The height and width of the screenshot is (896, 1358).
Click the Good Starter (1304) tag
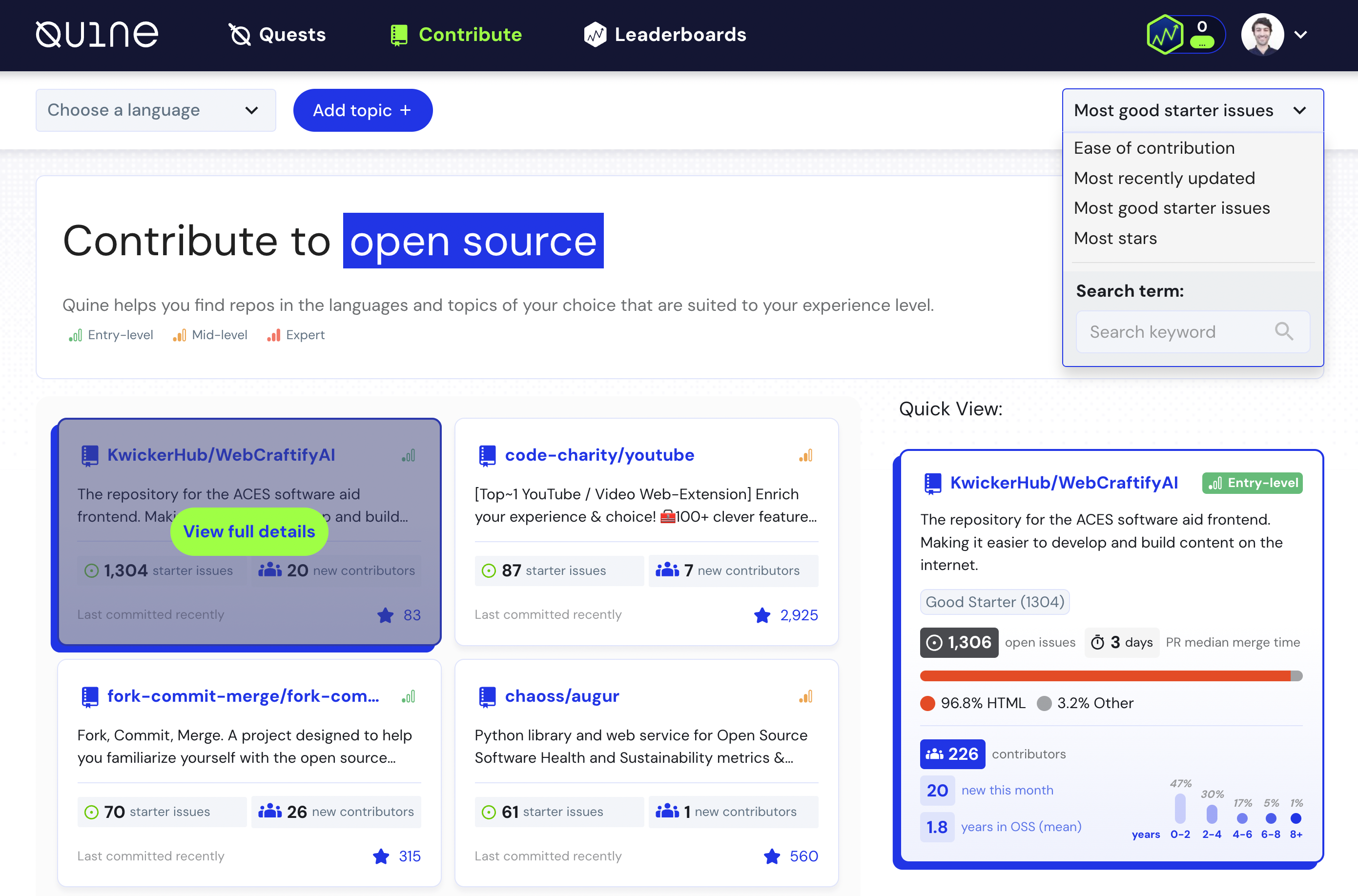pos(994,602)
